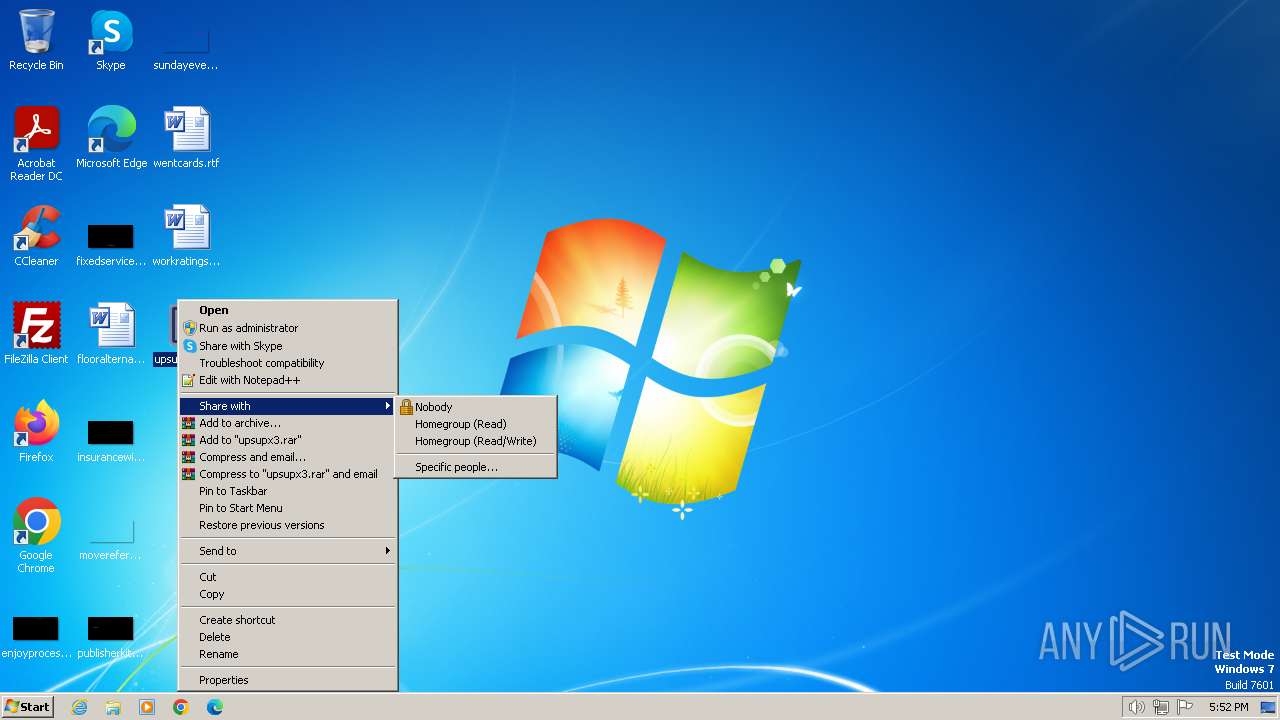Choose Cut in the context menu
The image size is (1280, 720).
click(x=288, y=577)
